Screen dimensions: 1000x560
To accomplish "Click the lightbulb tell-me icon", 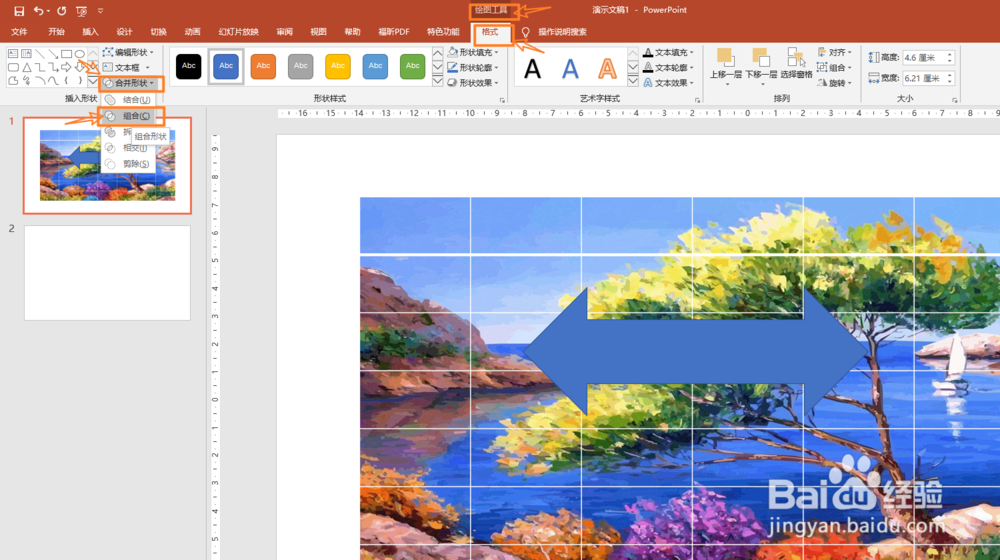I will pos(526,32).
